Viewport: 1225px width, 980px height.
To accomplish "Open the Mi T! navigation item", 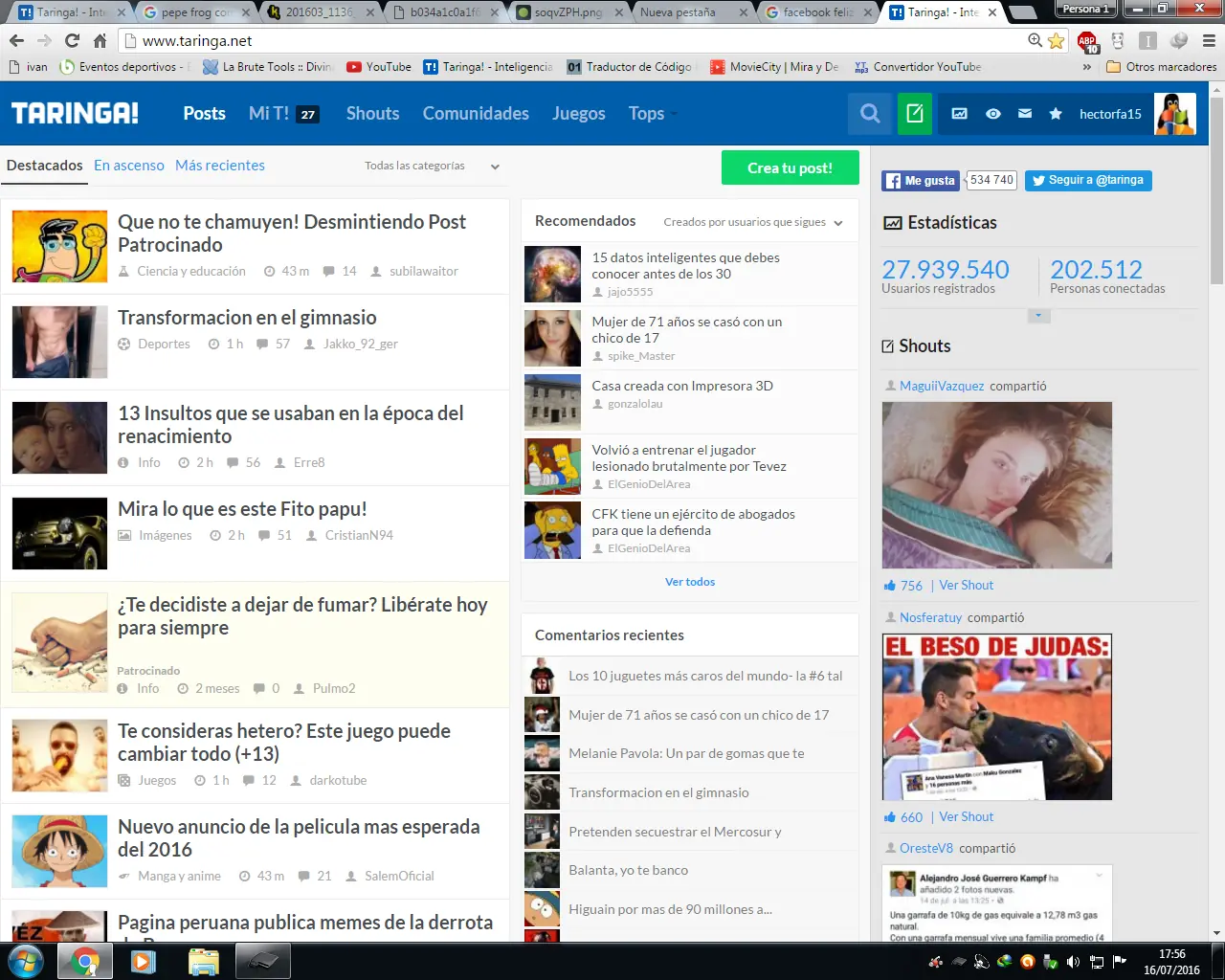I will 283,113.
